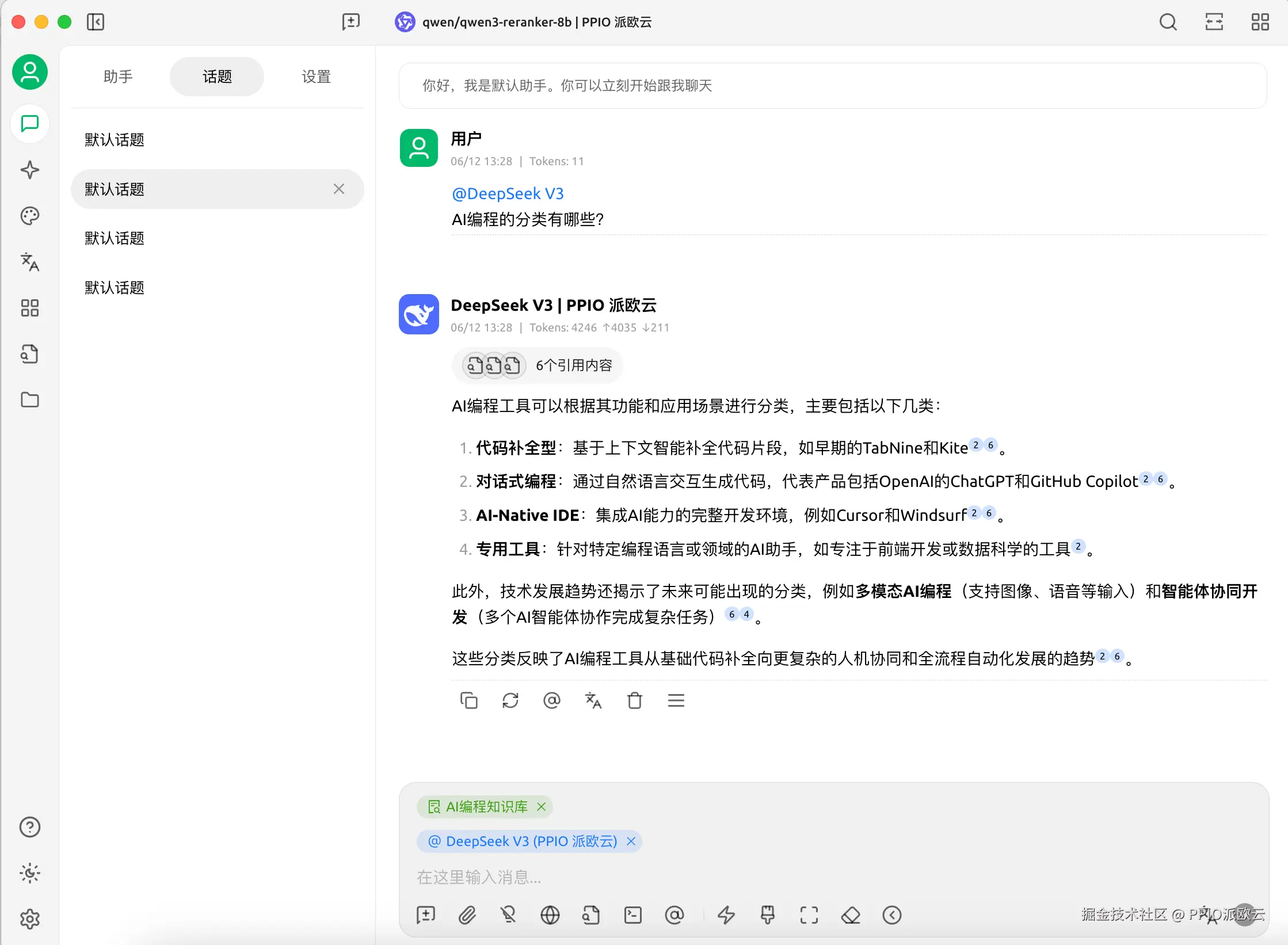Switch to the 设置 tab
The width and height of the screenshot is (1288, 945).
316,77
